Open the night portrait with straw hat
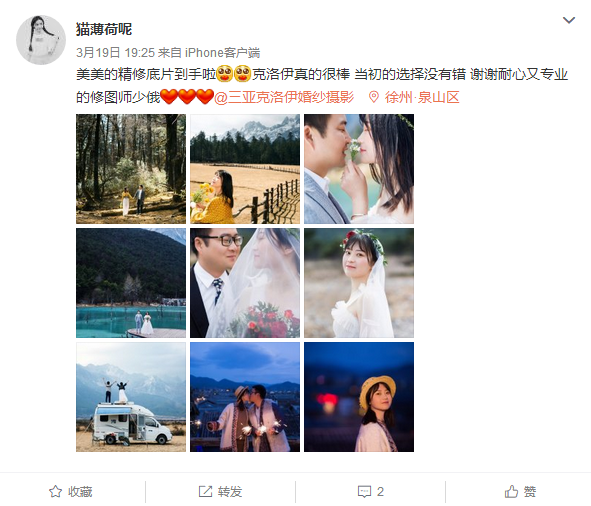This screenshot has height=506, width=591. [x=359, y=397]
